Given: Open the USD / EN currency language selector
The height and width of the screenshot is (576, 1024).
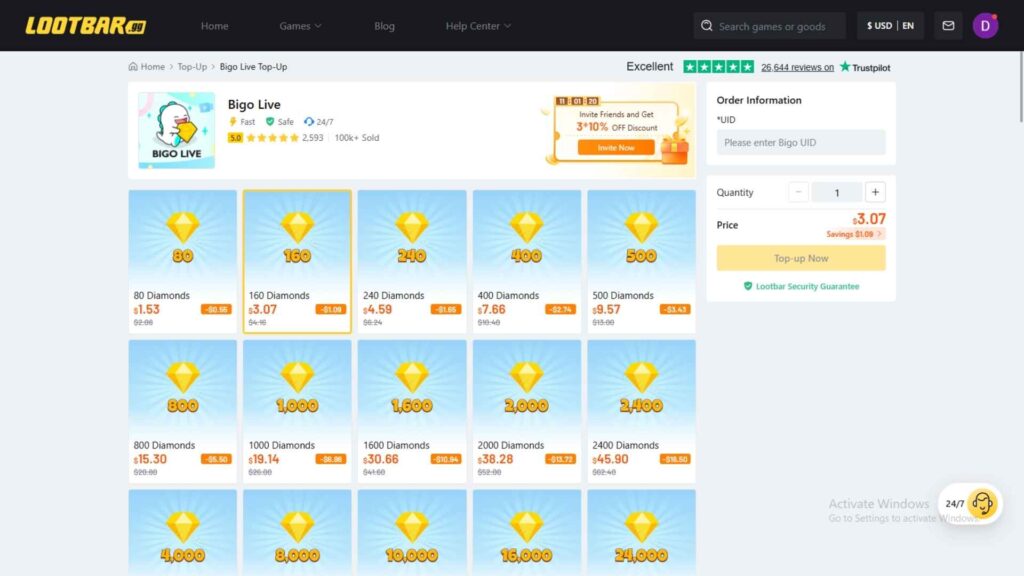Looking at the screenshot, I should tap(890, 25).
